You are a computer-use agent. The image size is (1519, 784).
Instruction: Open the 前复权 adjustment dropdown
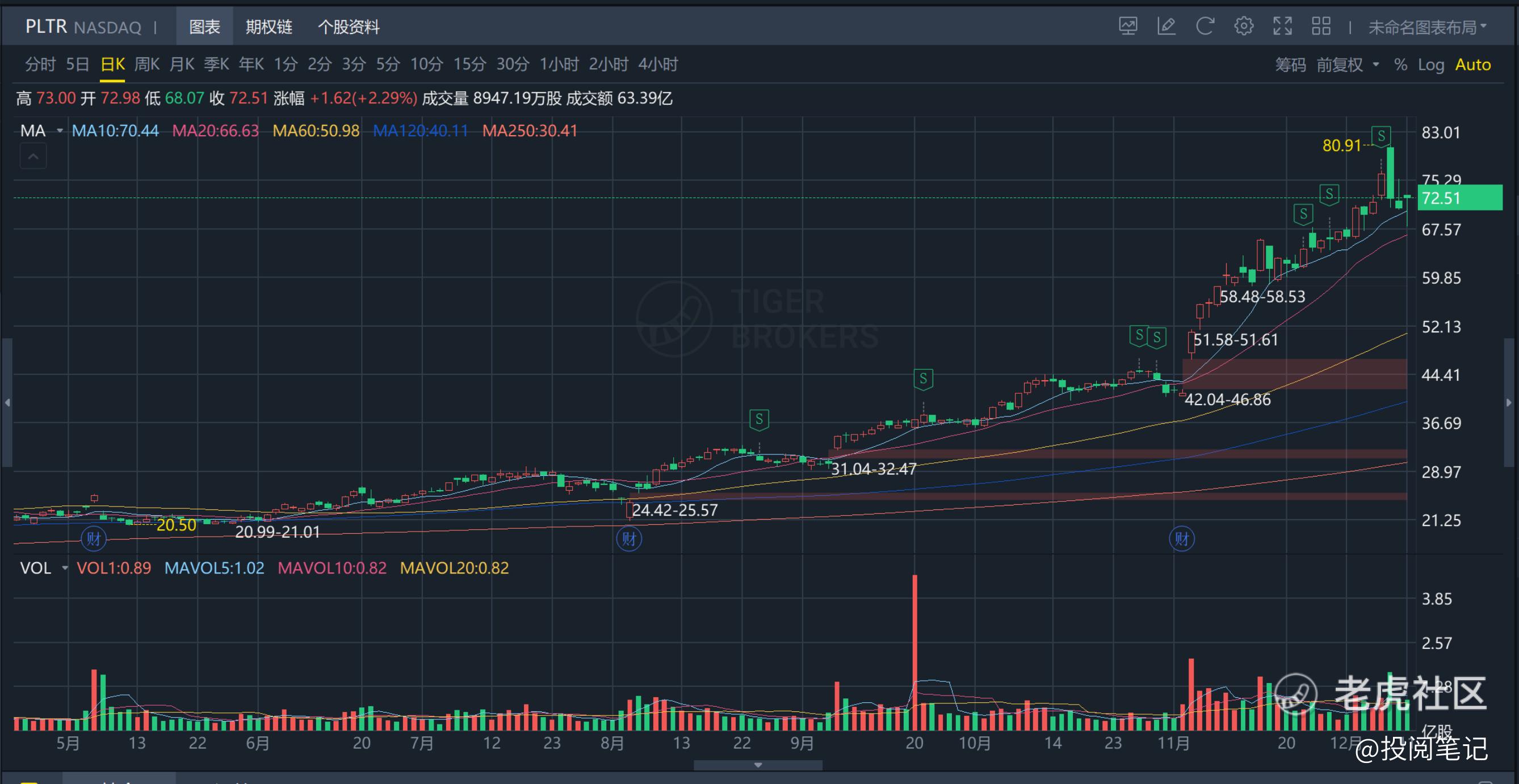1348,64
